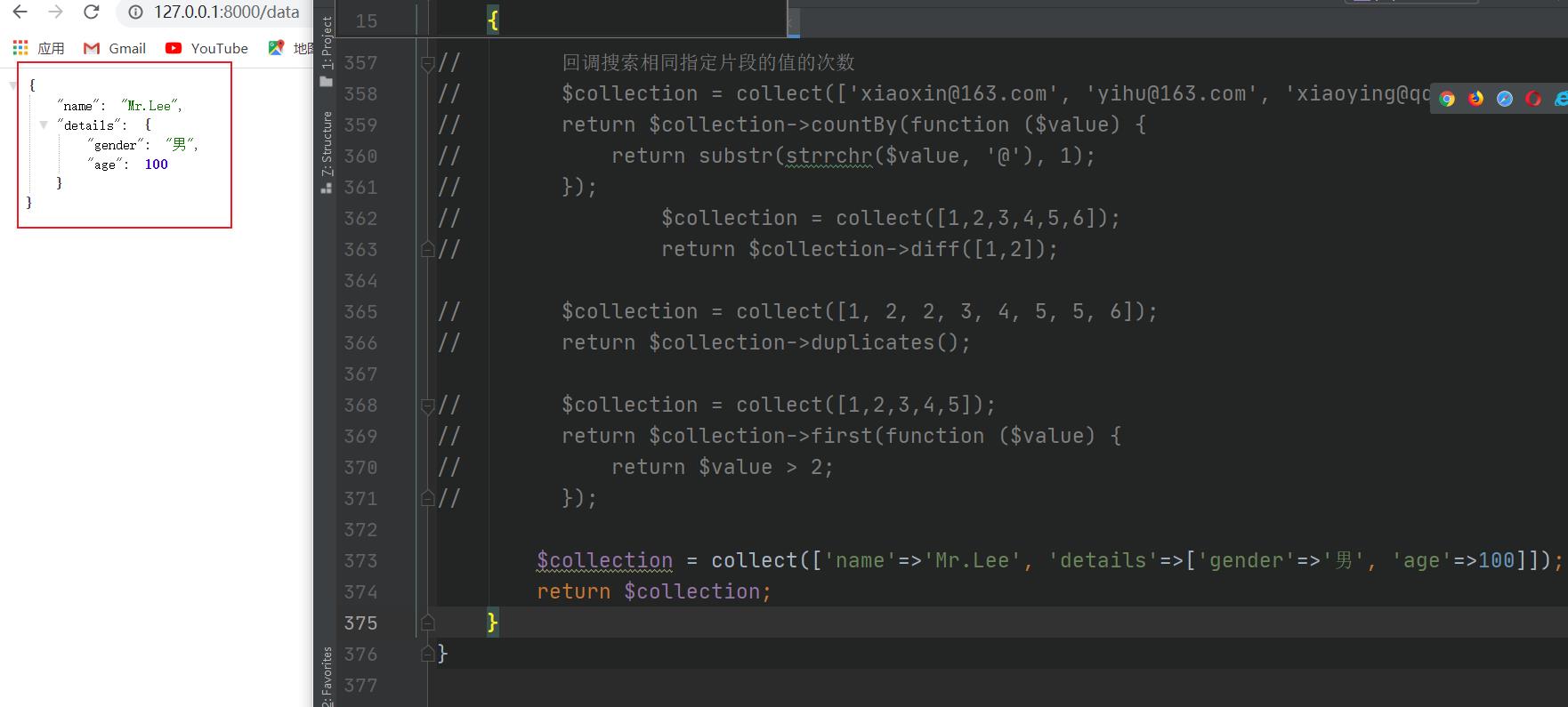Image resolution: width=1568 pixels, height=707 pixels.
Task: Open page preview in Safari icon
Action: [x=1504, y=99]
